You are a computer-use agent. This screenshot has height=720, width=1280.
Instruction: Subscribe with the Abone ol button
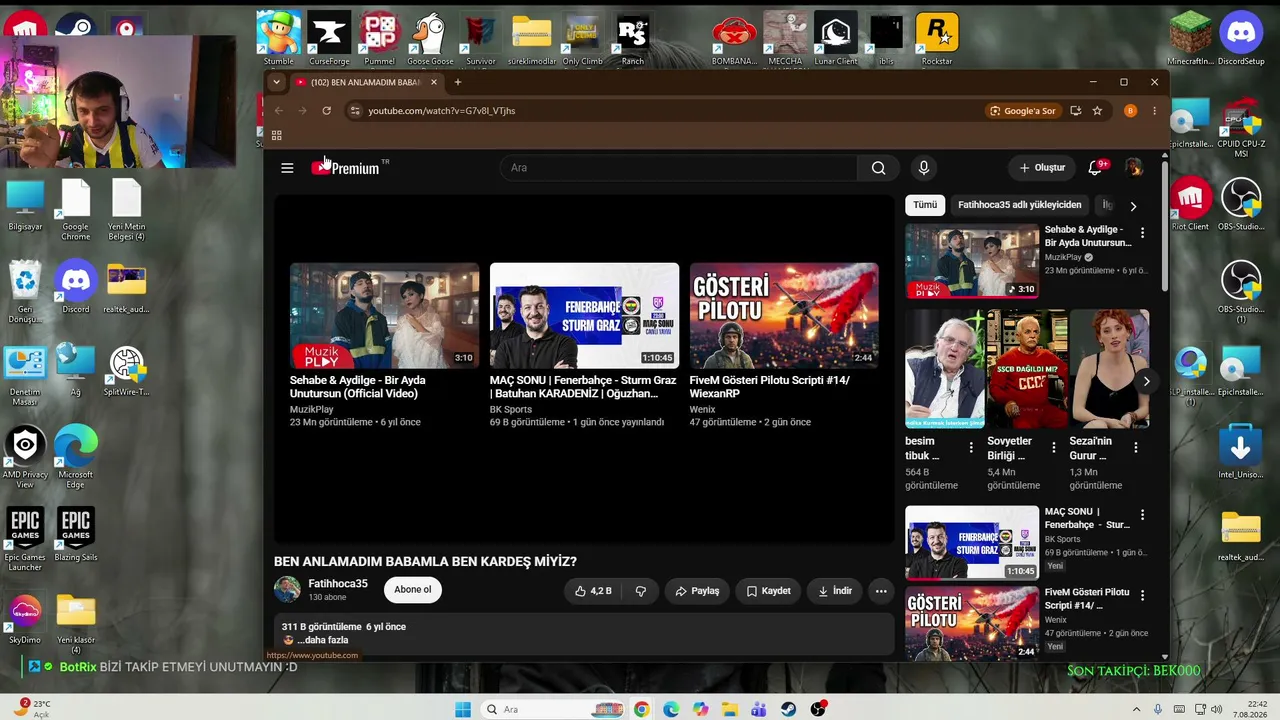pyautogui.click(x=413, y=590)
